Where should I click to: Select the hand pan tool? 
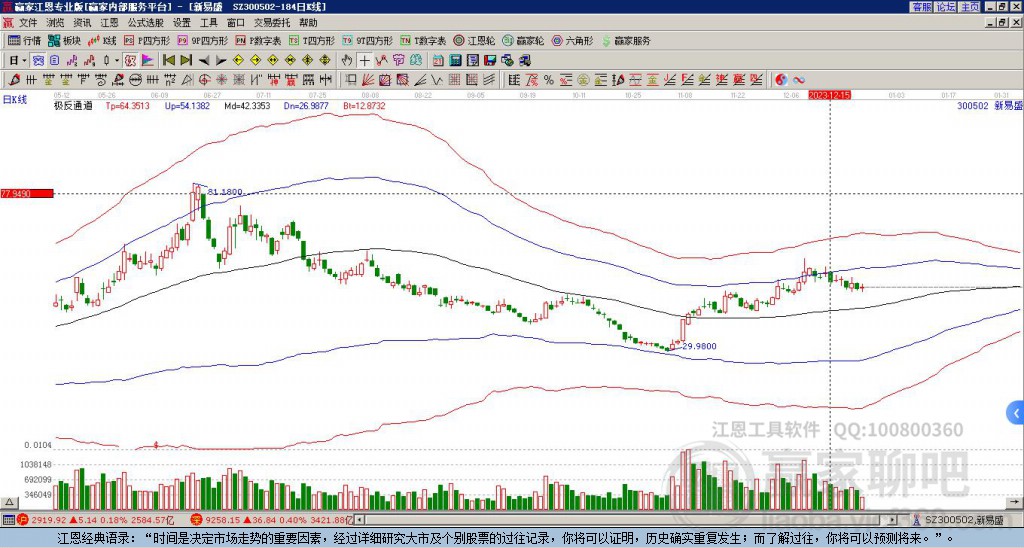(x=347, y=61)
